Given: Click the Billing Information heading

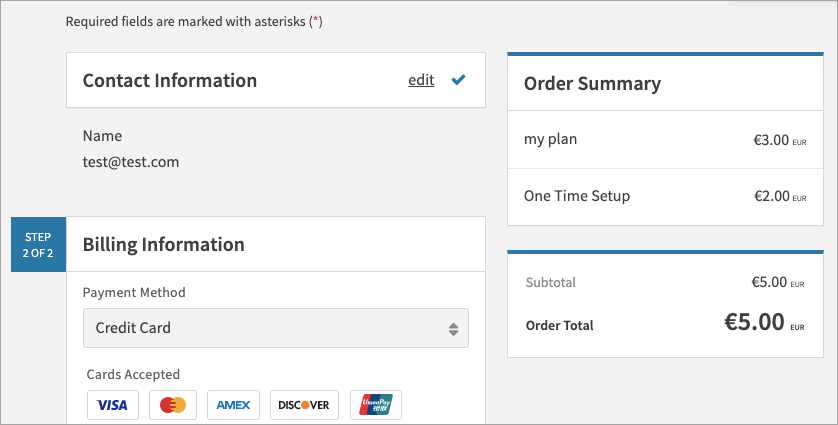Looking at the screenshot, I should click(x=163, y=244).
